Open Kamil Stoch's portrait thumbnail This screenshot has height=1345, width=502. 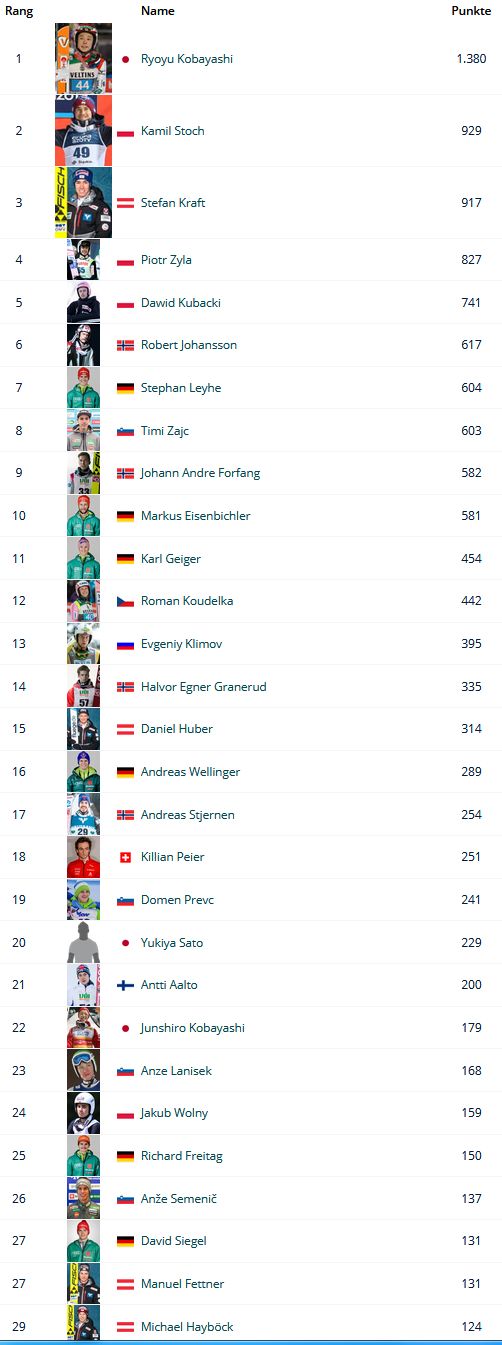pos(83,131)
